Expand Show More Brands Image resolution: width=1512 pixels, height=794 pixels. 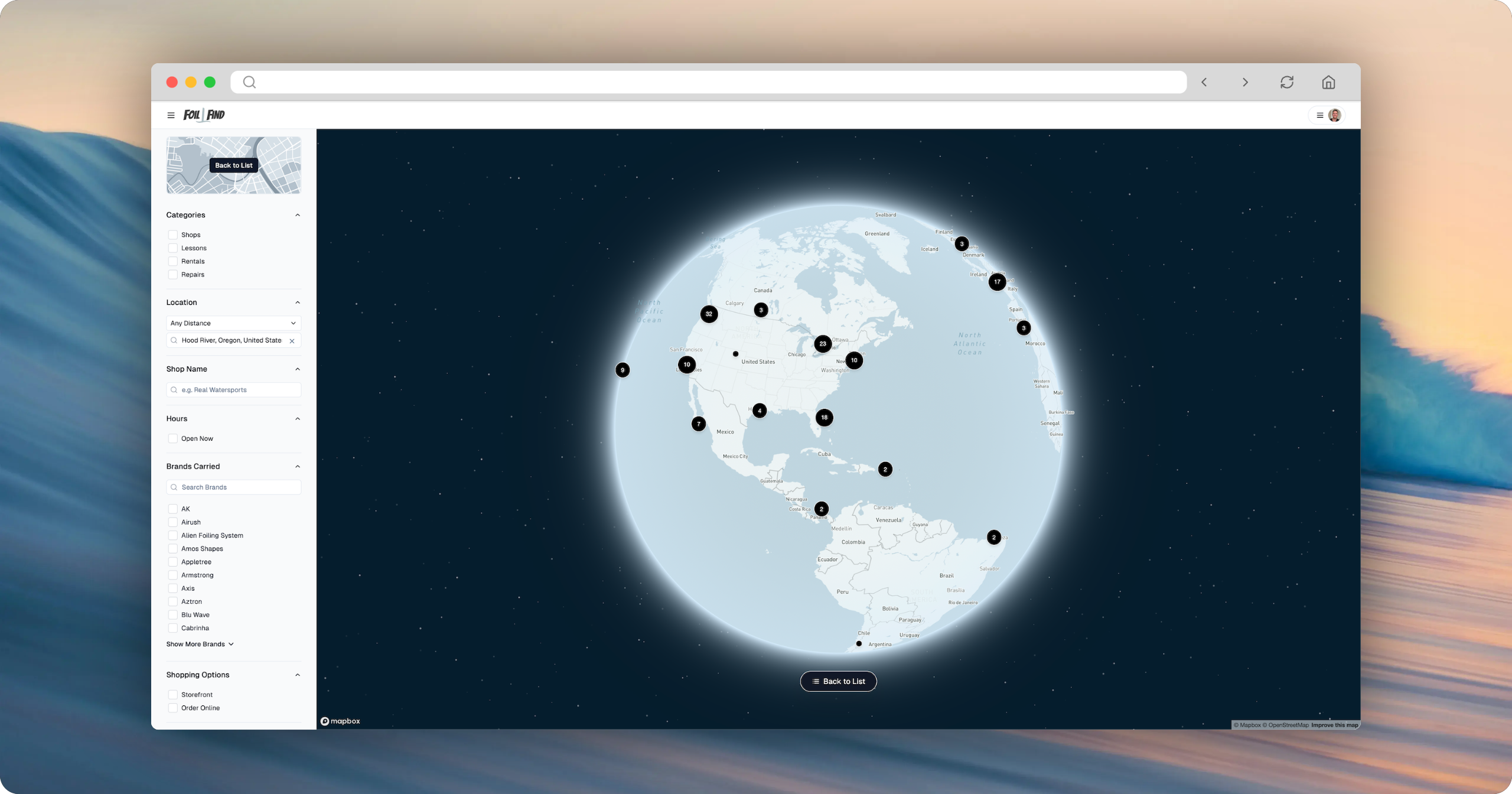point(200,644)
